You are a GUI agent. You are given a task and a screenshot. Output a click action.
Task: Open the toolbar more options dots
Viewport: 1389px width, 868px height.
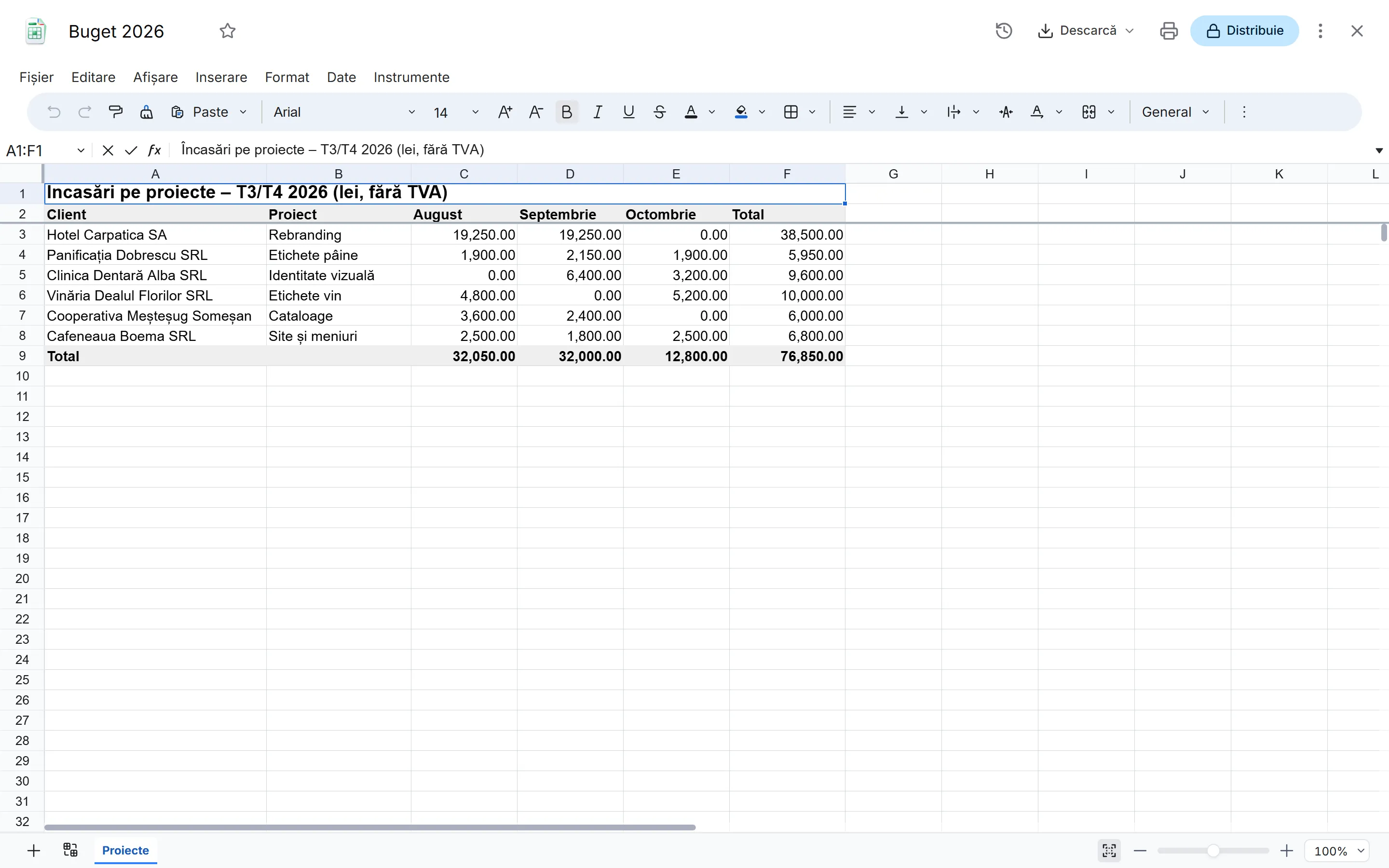[1244, 112]
